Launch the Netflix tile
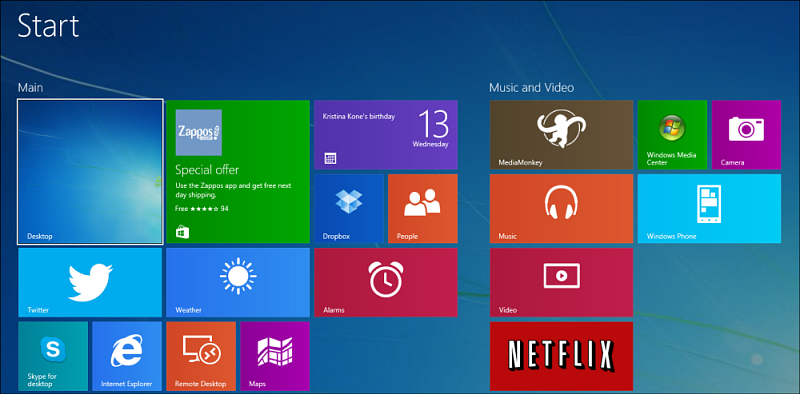Viewport: 800px width, 394px height. click(561, 356)
